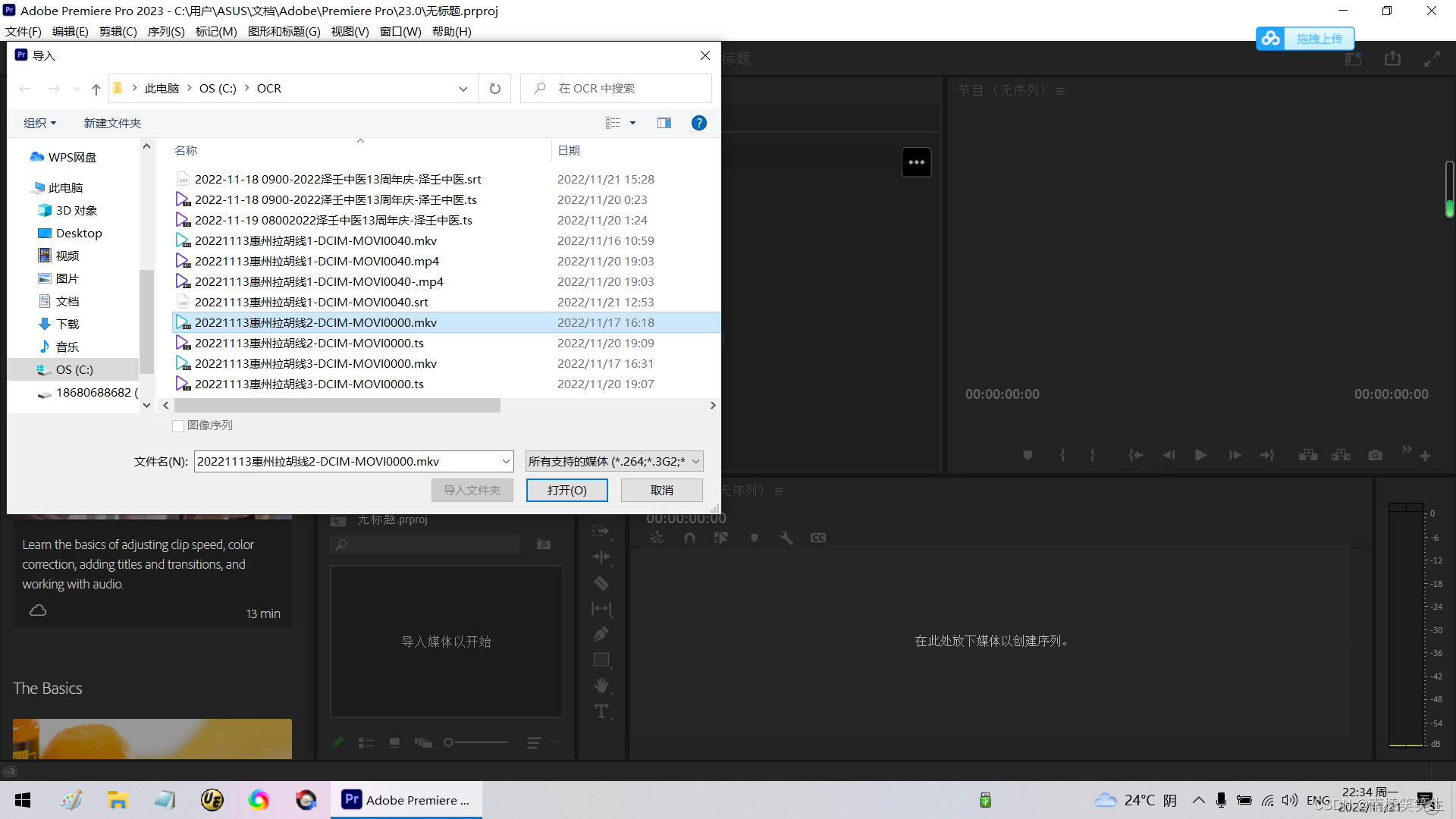Click Quick Export share icon
This screenshot has height=819, width=1456.
click(x=1392, y=58)
